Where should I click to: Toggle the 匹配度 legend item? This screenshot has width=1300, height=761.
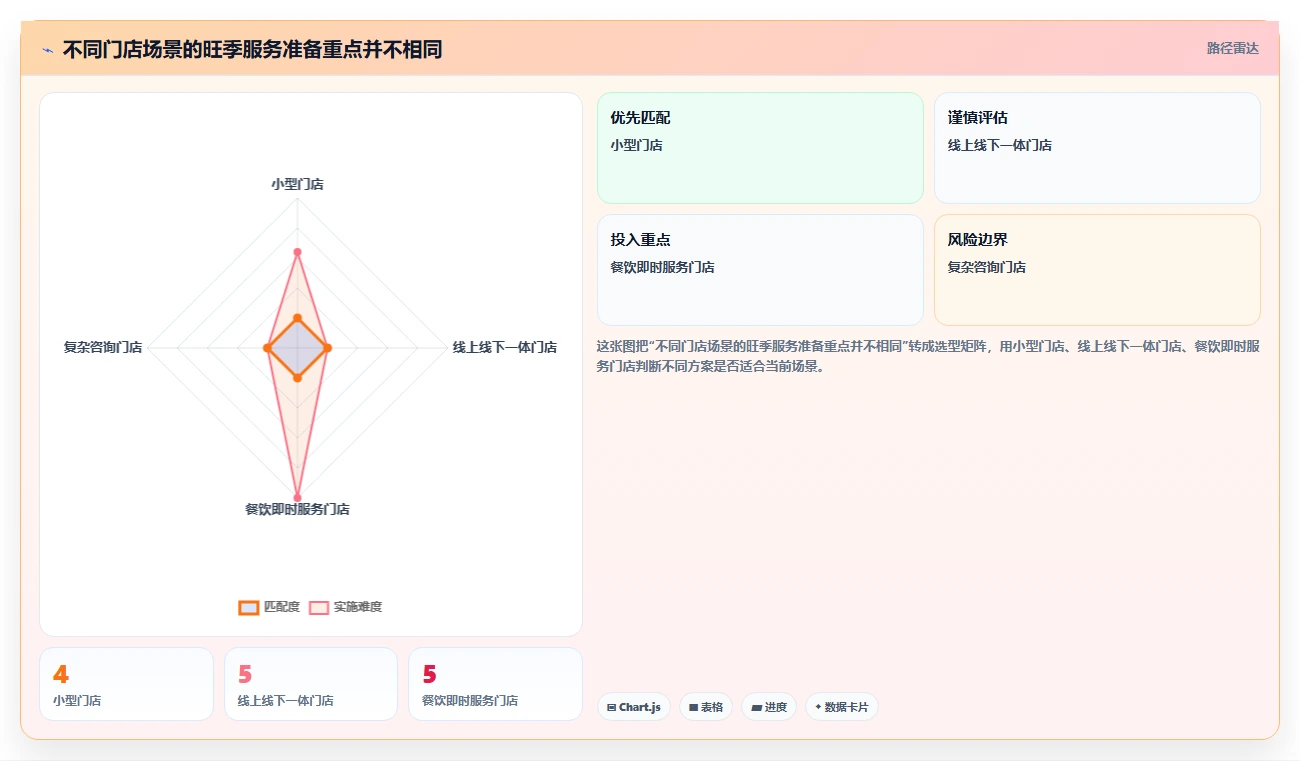[x=269, y=607]
